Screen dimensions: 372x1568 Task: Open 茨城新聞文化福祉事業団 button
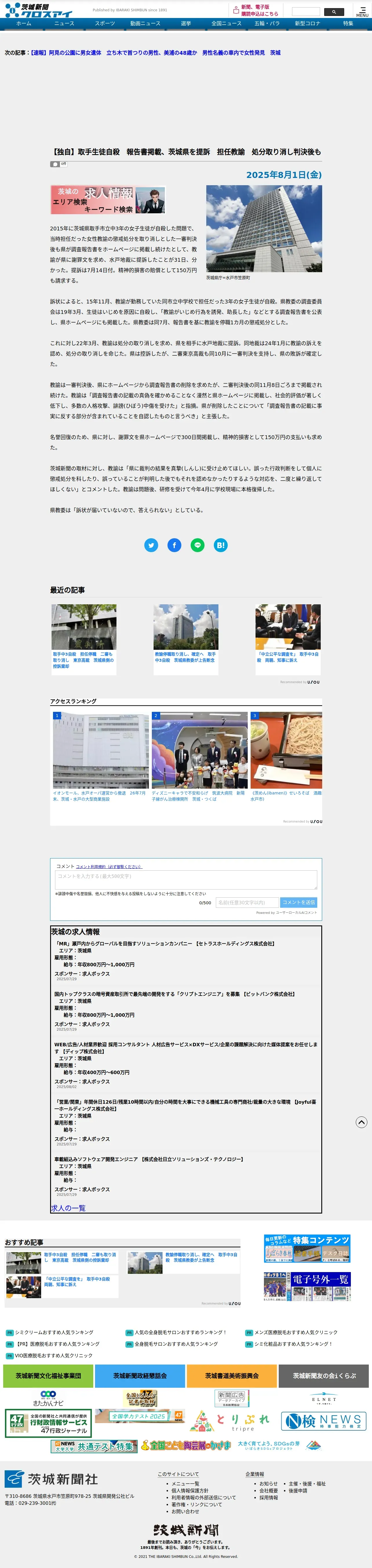click(x=48, y=1376)
